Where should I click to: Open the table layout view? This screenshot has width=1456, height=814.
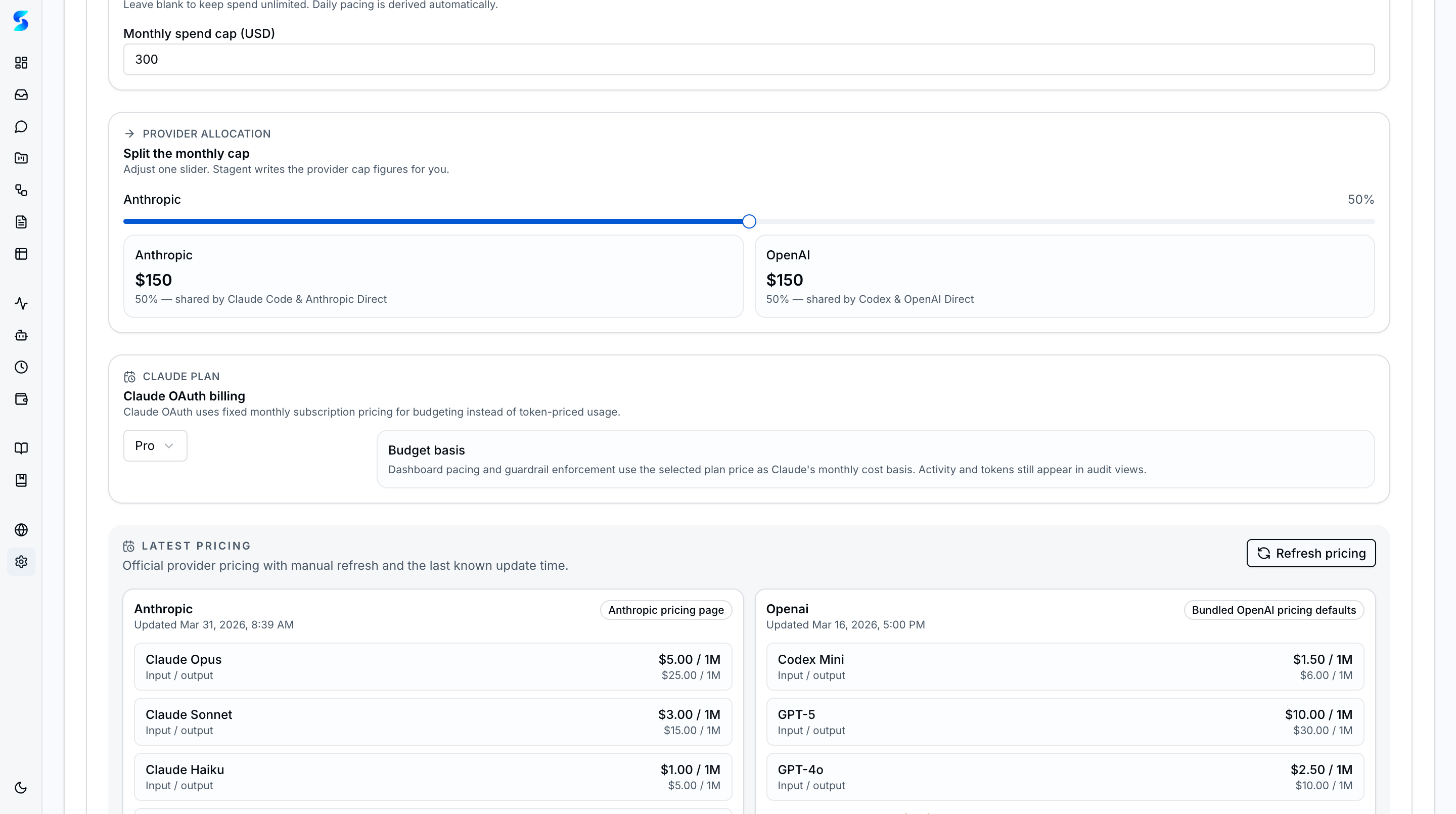(21, 253)
